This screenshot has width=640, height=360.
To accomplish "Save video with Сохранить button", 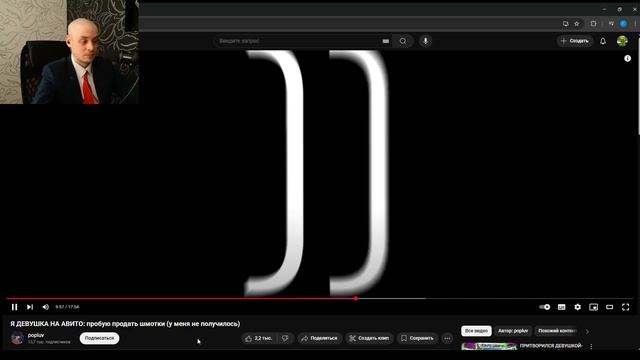I will point(417,338).
